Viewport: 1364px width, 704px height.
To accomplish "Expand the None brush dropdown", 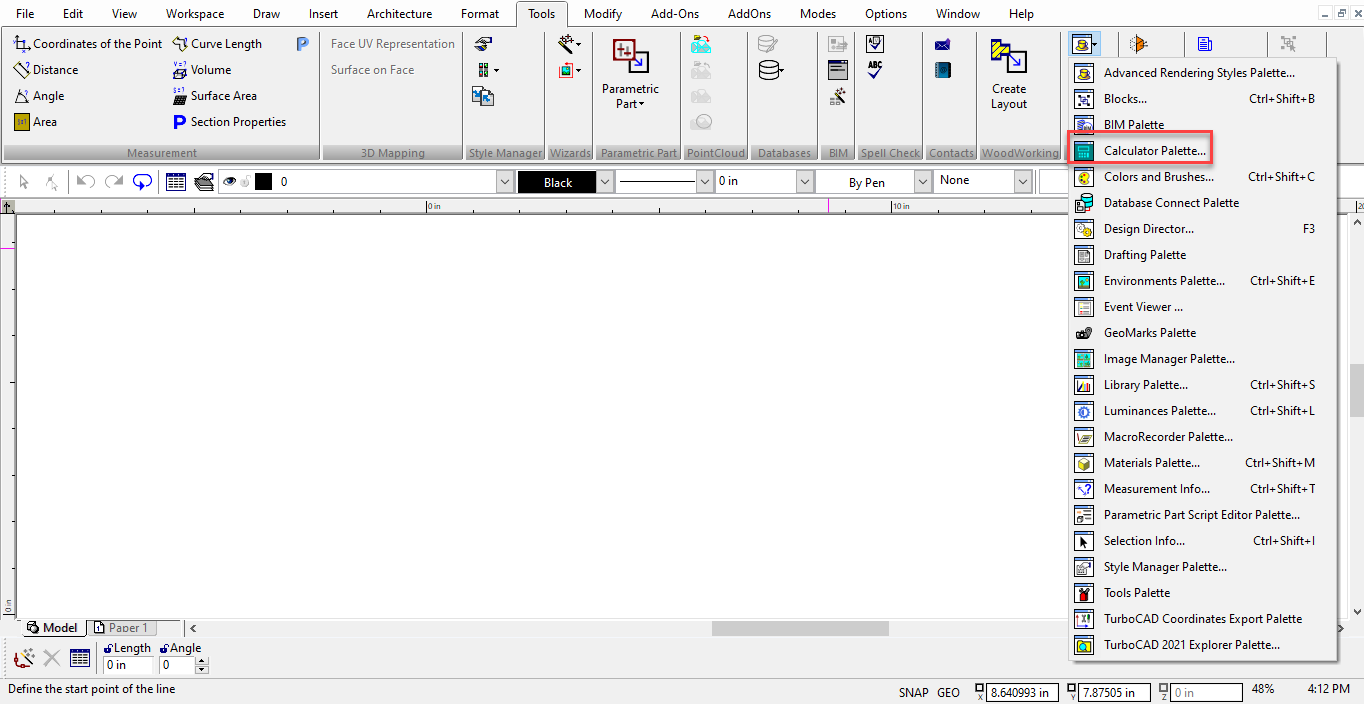I will (x=1023, y=181).
